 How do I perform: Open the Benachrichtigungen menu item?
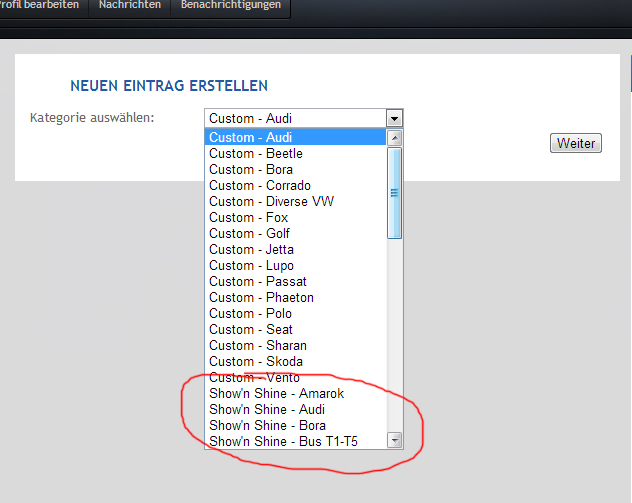pos(231,6)
